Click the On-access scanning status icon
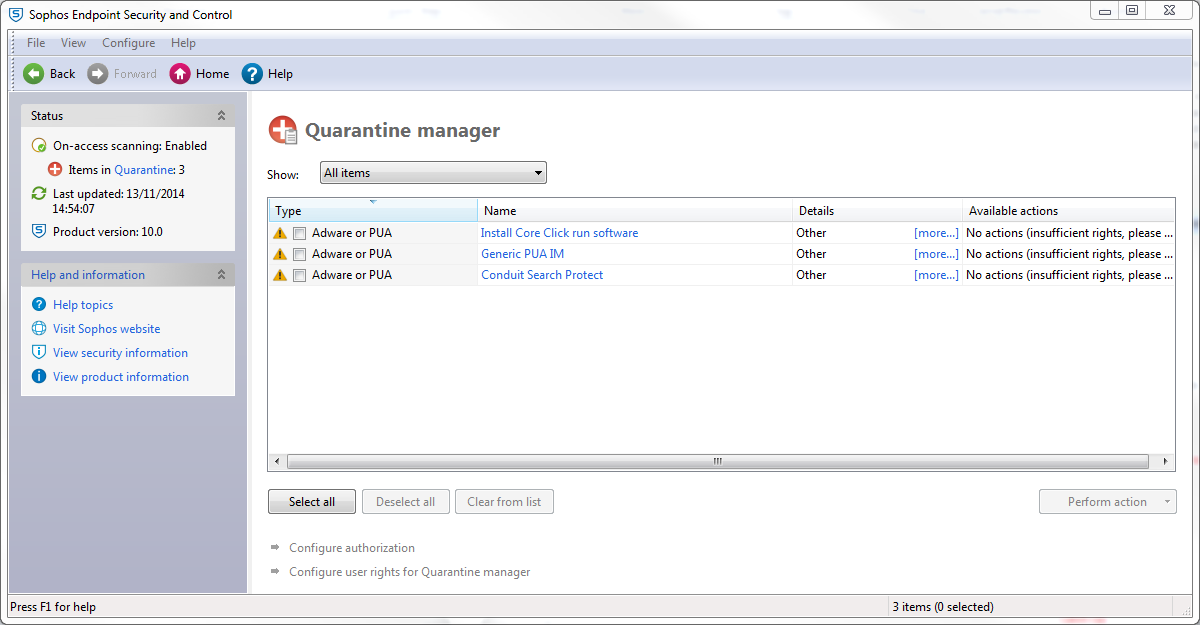Screen dimensions: 1200x625 [x=39, y=145]
